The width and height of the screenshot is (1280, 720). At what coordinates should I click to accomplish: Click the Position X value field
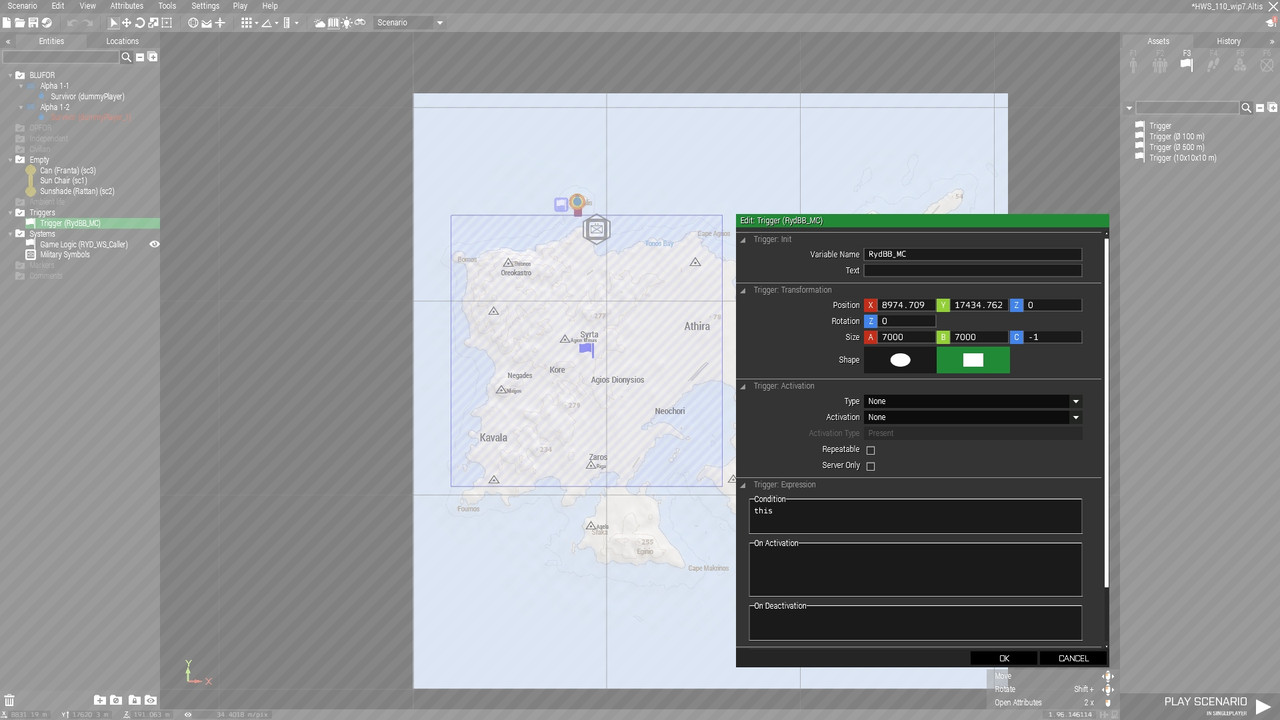(x=906, y=305)
